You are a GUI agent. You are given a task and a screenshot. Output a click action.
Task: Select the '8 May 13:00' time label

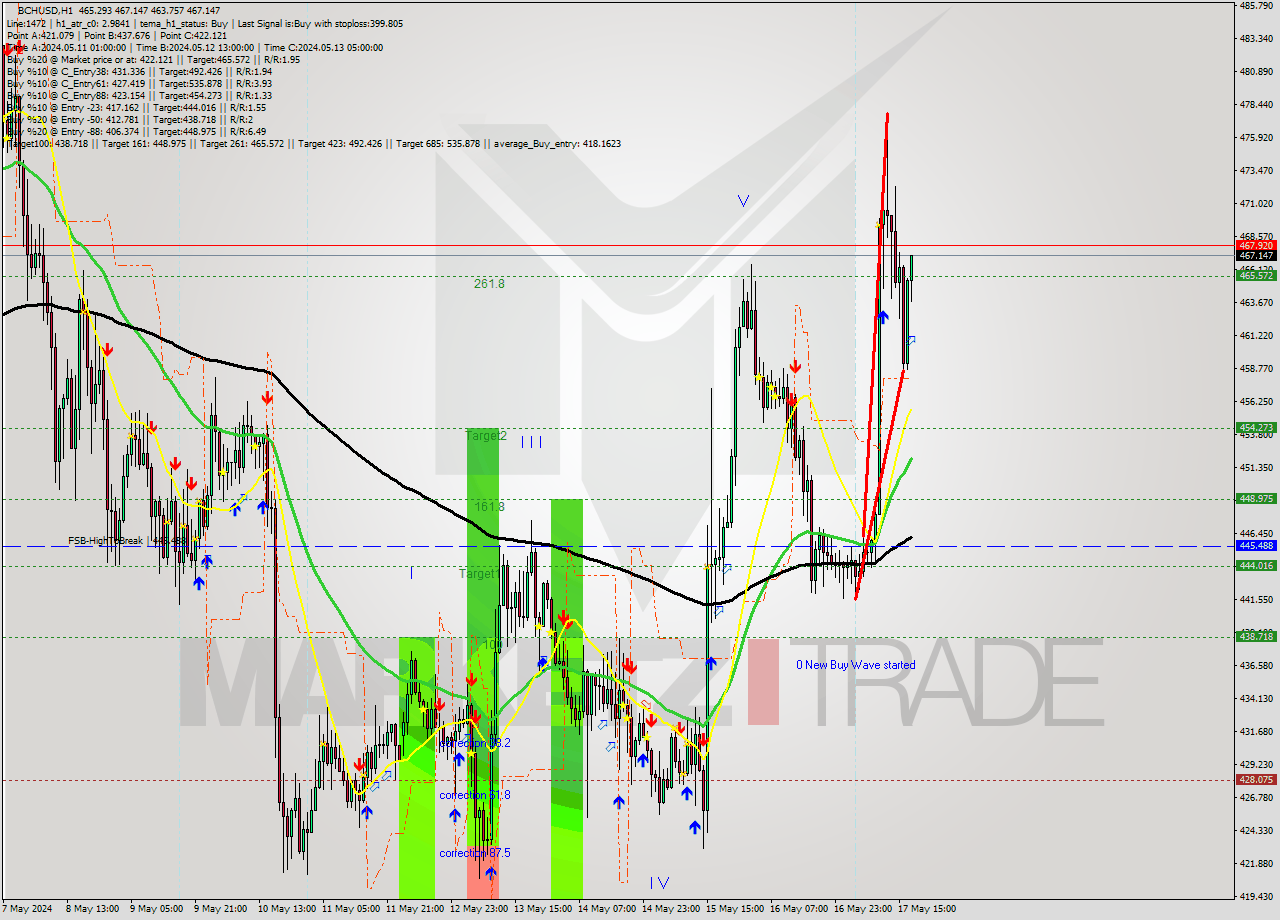pyautogui.click(x=92, y=909)
